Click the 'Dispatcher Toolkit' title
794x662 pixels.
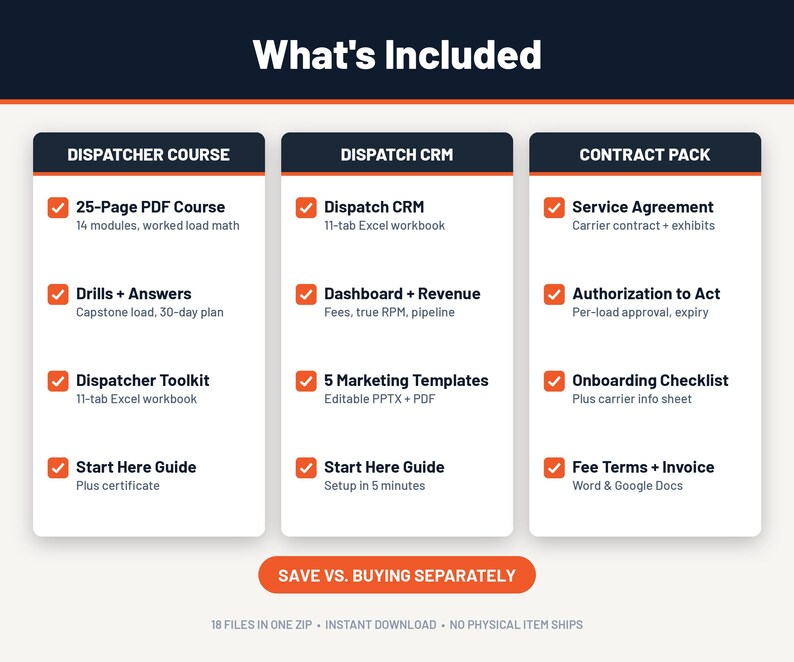(143, 380)
